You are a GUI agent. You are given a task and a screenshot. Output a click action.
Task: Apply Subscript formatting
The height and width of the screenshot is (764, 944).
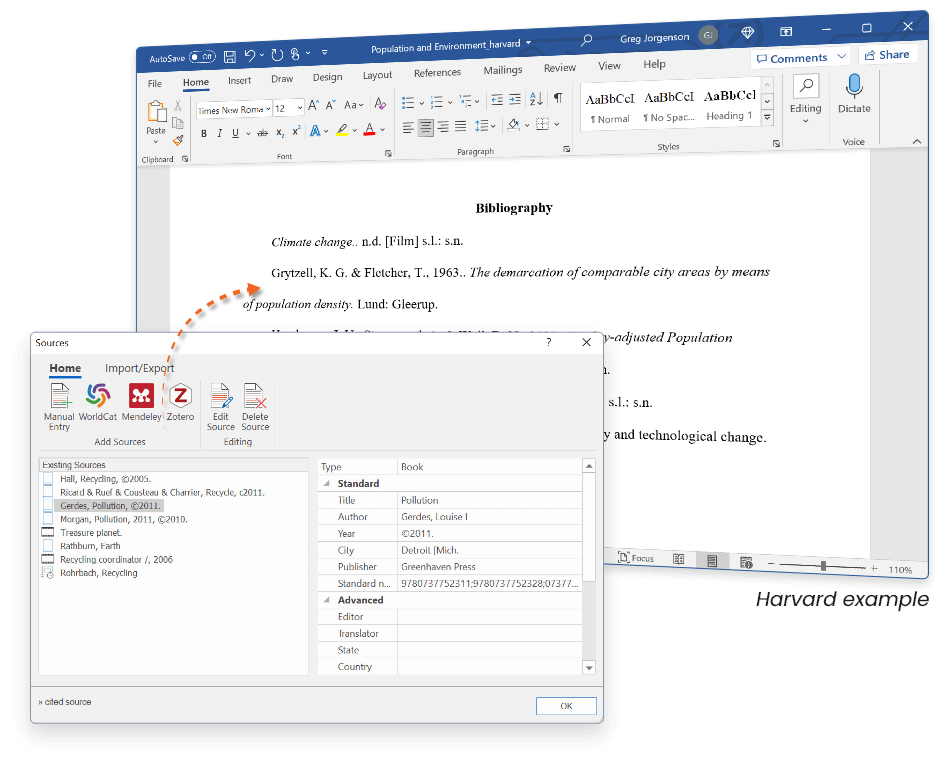pyautogui.click(x=280, y=132)
